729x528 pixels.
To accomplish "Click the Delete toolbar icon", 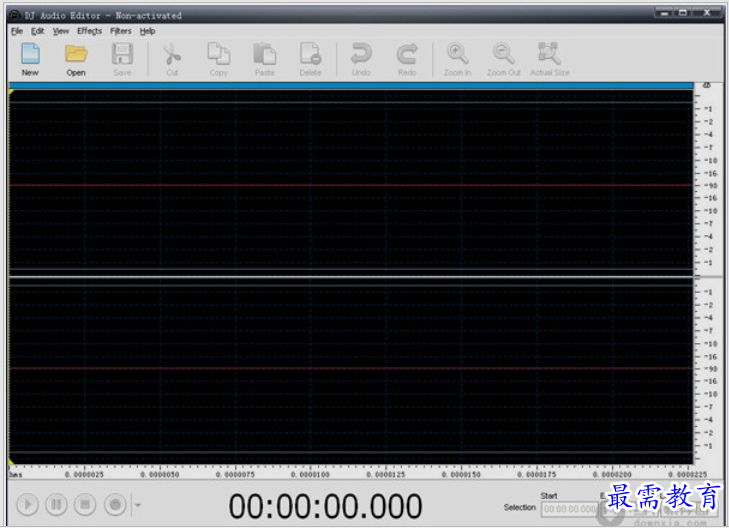I will pos(310,59).
